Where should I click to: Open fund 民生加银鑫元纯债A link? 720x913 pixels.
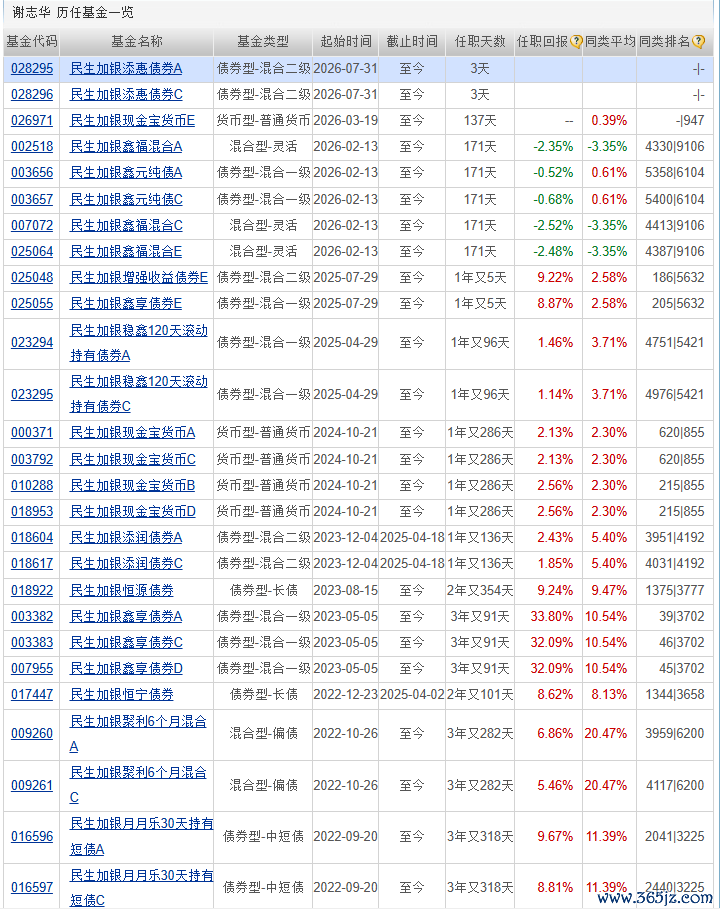click(x=126, y=173)
